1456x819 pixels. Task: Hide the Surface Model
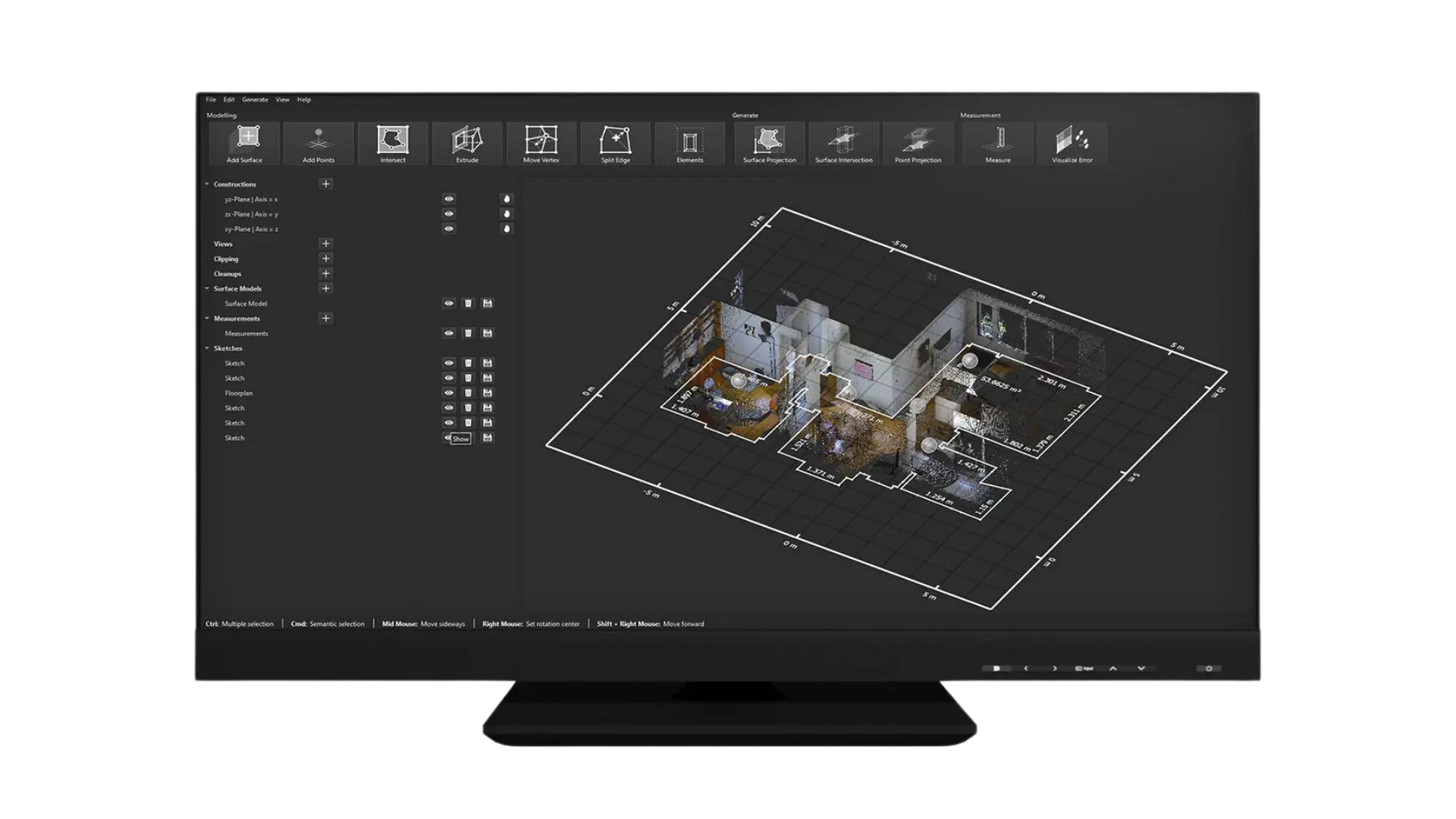pos(449,303)
